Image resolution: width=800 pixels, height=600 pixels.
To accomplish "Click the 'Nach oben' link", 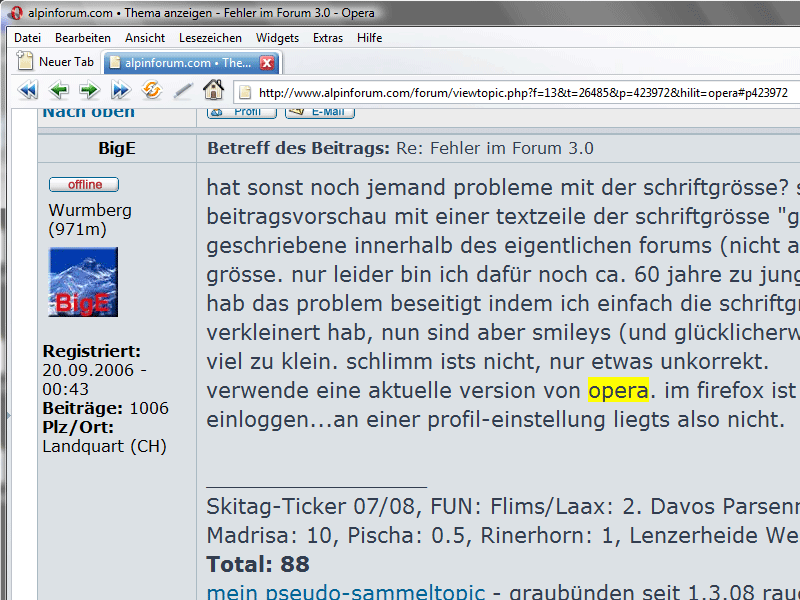I will tap(88, 112).
